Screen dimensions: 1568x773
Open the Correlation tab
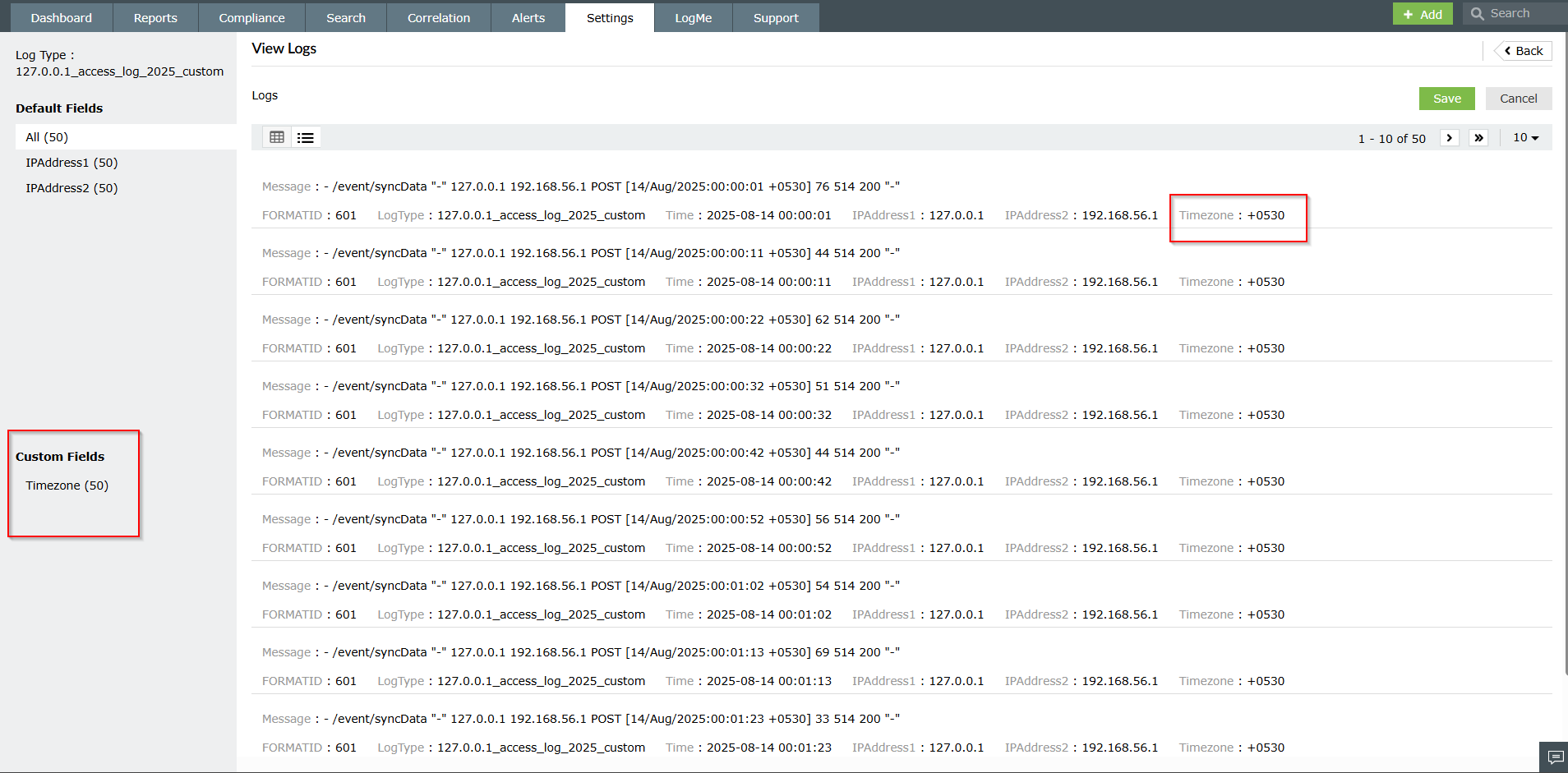(439, 18)
